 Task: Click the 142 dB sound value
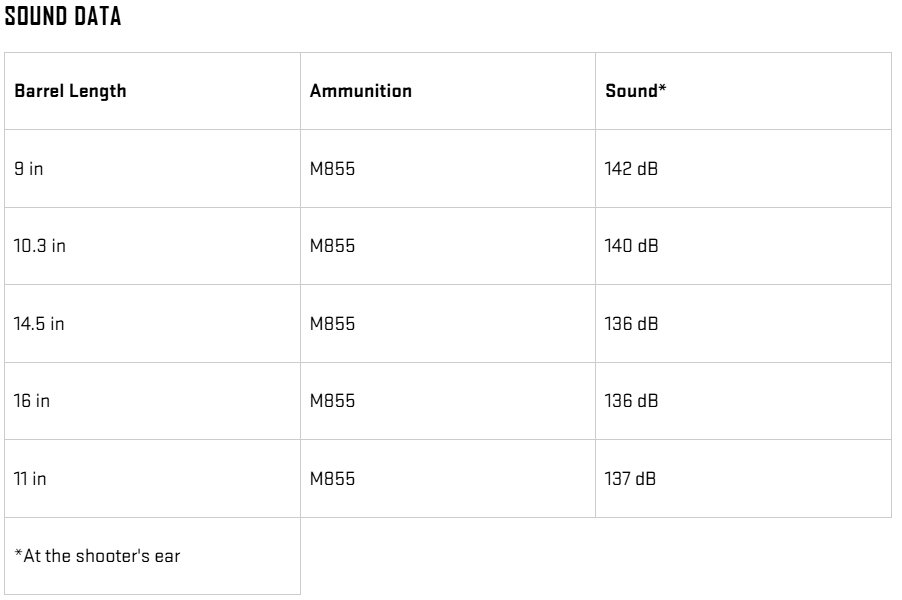pyautogui.click(x=632, y=169)
